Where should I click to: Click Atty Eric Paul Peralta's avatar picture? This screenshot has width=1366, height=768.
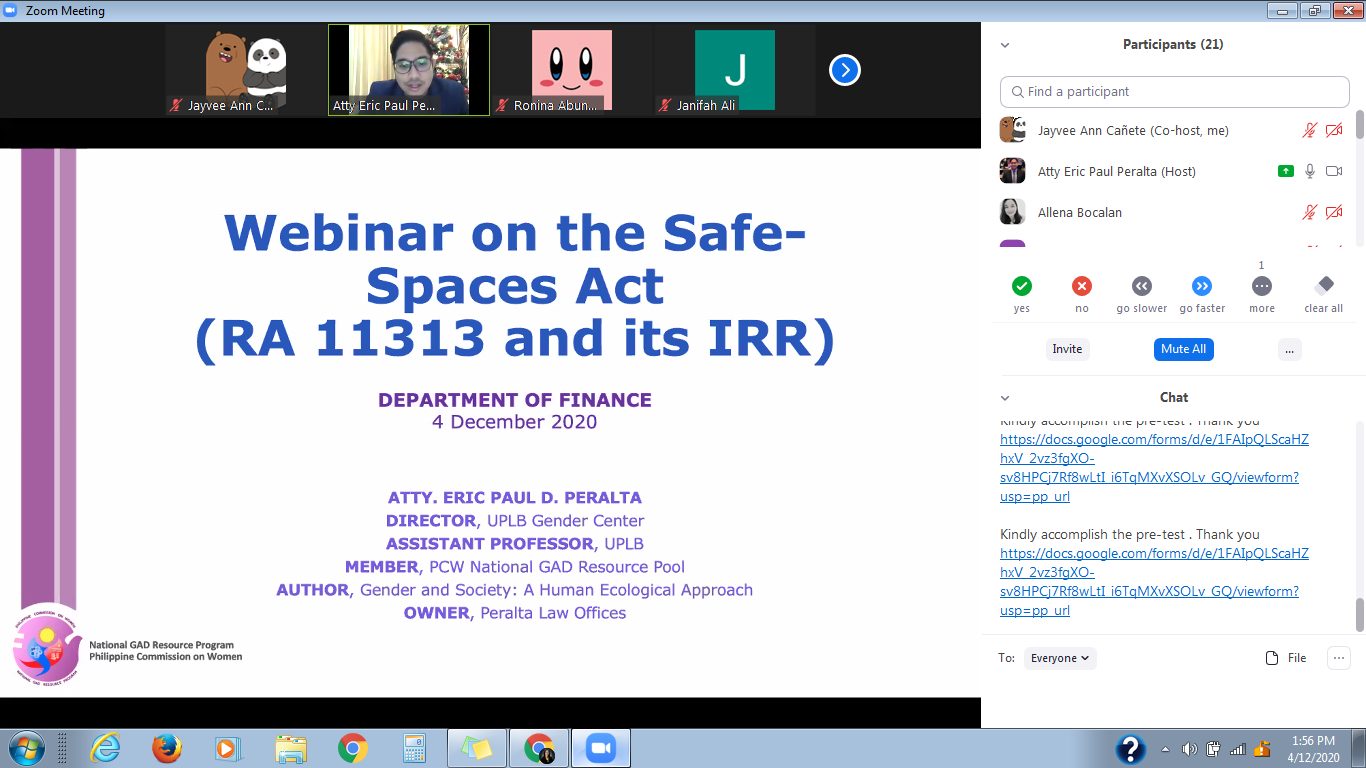point(1012,171)
